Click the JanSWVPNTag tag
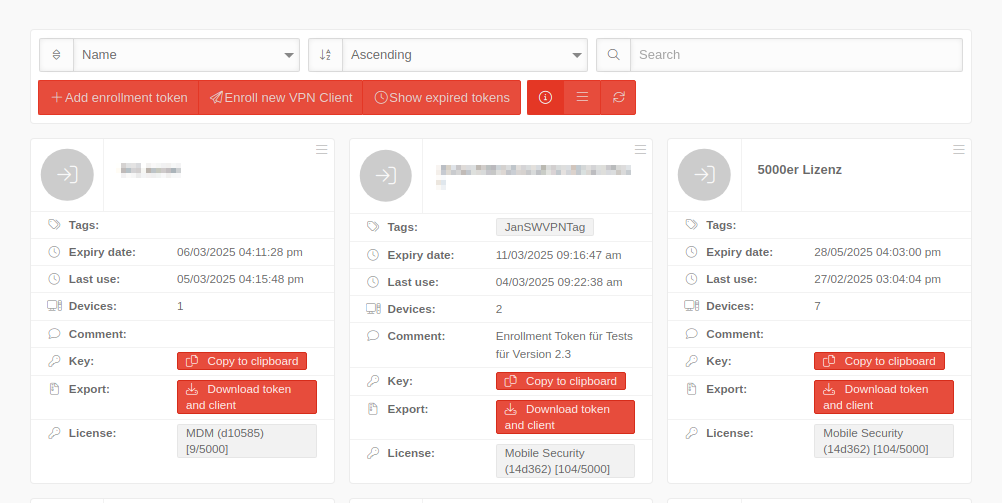This screenshot has height=503, width=1002. tap(544, 227)
